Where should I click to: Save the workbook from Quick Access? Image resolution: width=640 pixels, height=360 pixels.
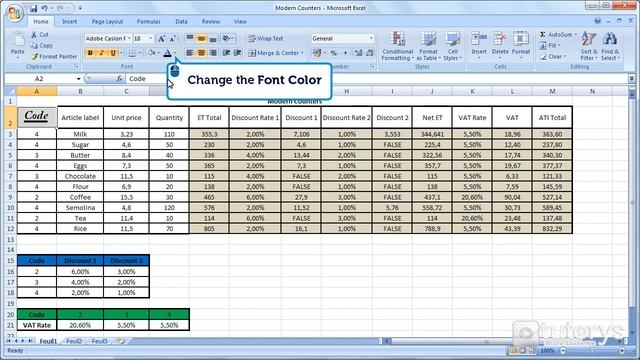click(33, 8)
